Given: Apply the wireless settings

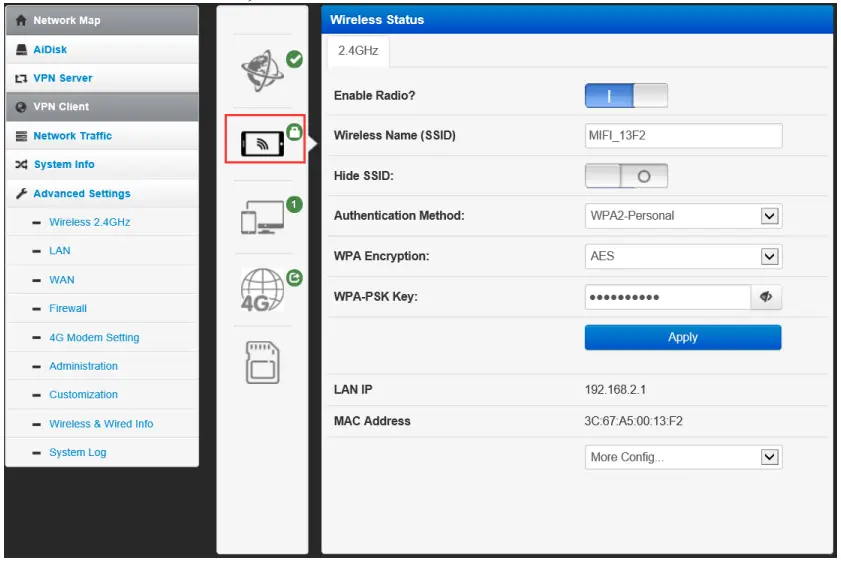Looking at the screenshot, I should pos(683,337).
